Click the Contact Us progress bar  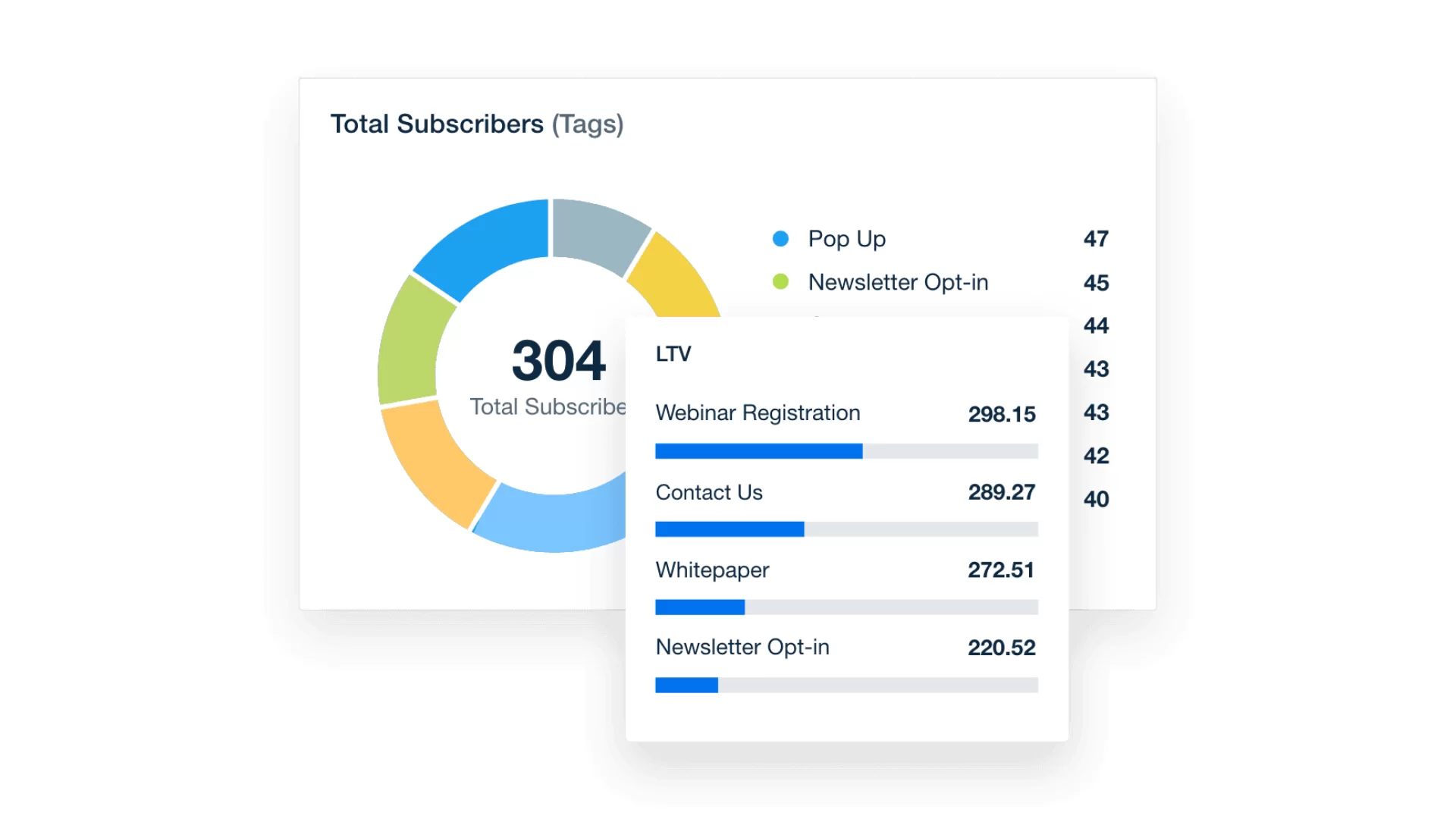click(x=846, y=529)
